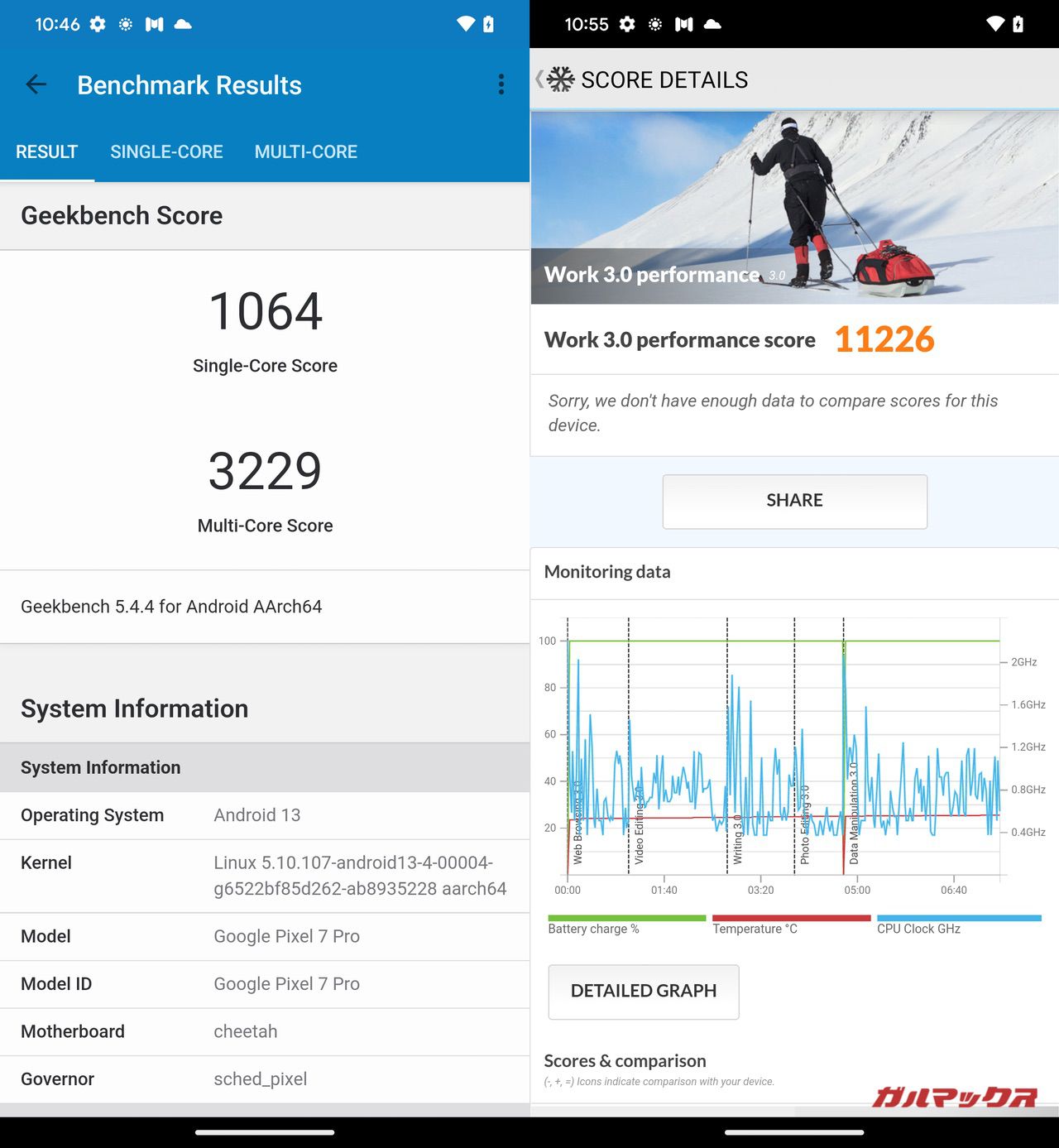This screenshot has width=1059, height=1148.
Task: Tap the Battery charge % green legend
Action: pos(625,924)
